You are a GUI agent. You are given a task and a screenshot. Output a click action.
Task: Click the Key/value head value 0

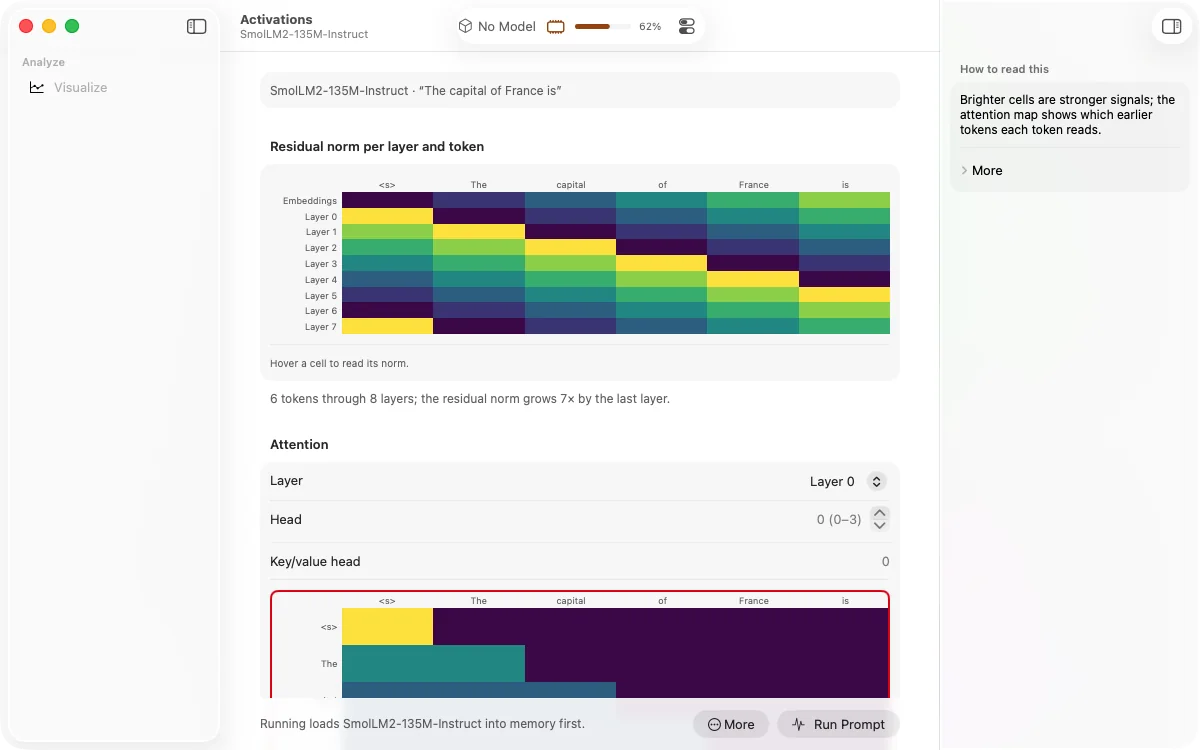click(885, 562)
